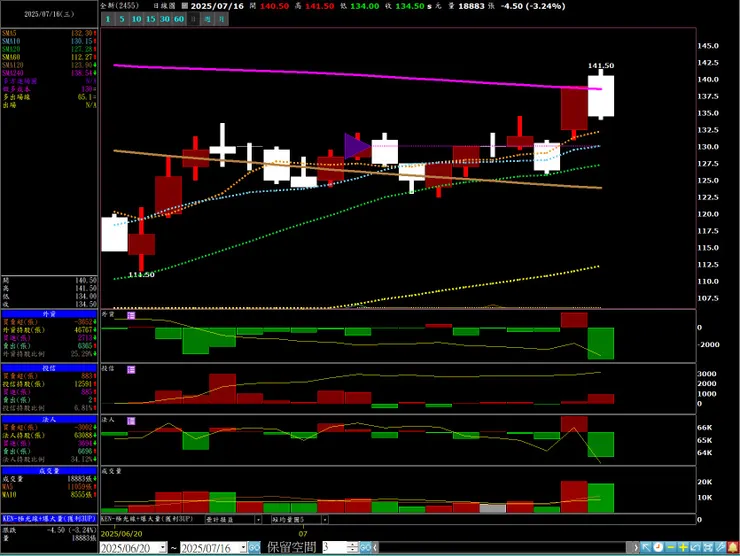740x556 pixels.
Task: Zoom in with the plus icon
Action: pos(683,547)
